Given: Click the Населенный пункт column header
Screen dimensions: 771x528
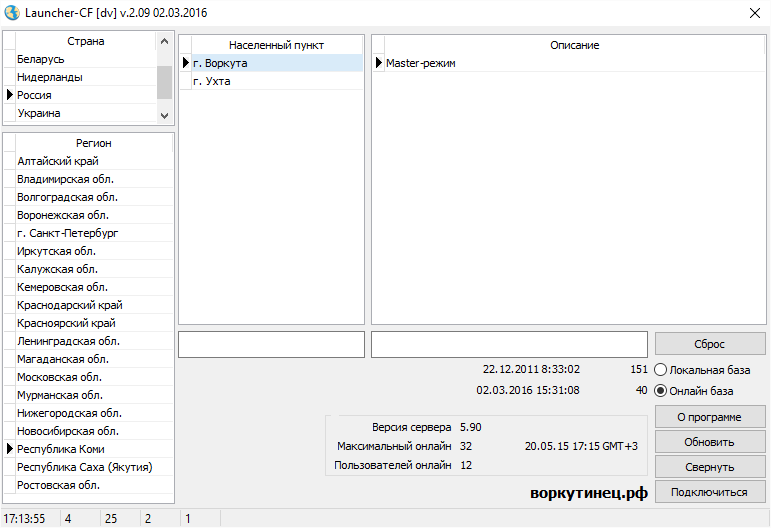Looking at the screenshot, I should [276, 45].
